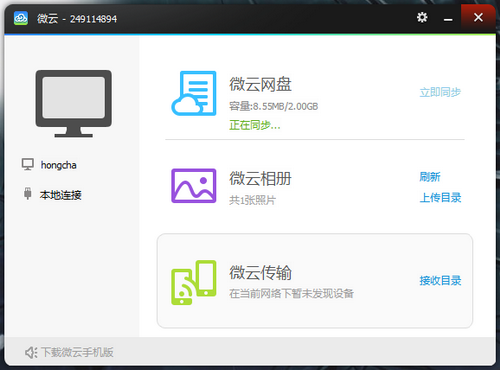
Task: Select the 微云相册 heading
Action: coord(260,178)
